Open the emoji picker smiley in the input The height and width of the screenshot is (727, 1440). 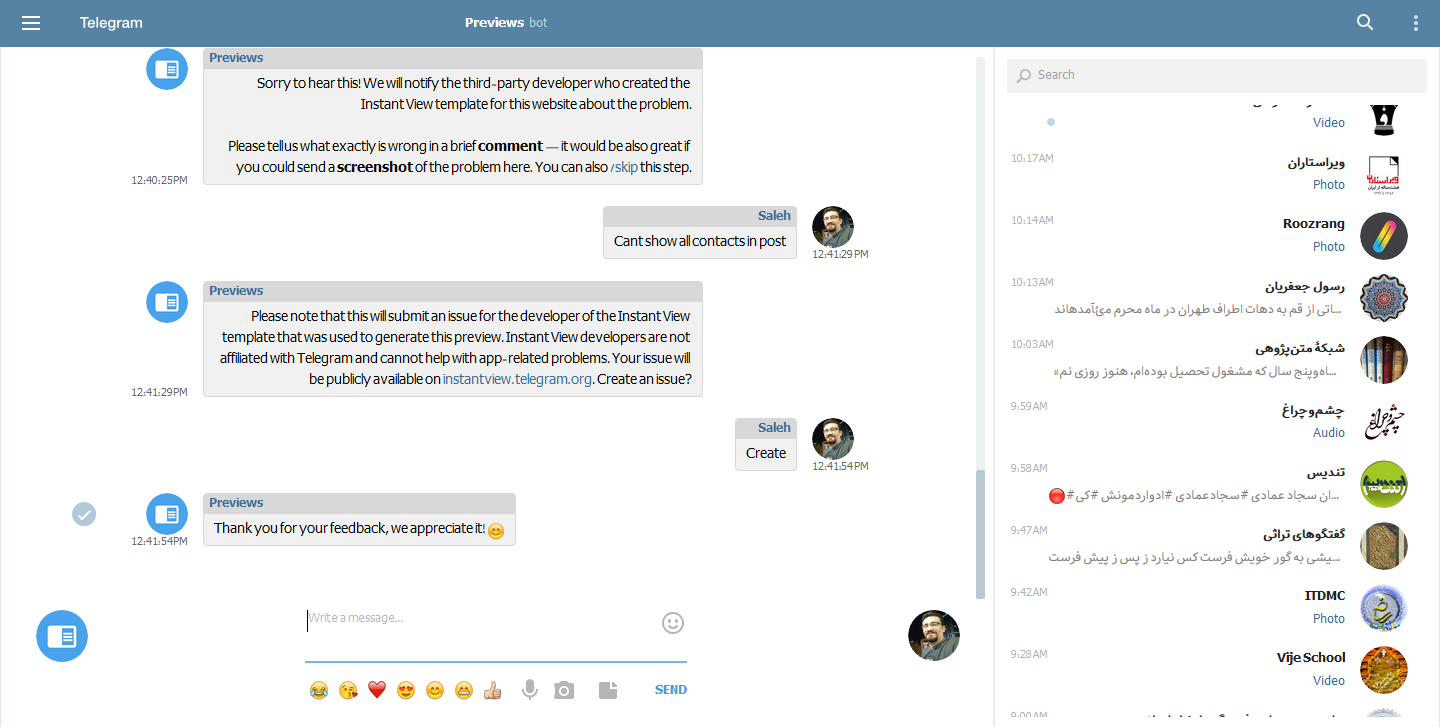[x=672, y=623]
